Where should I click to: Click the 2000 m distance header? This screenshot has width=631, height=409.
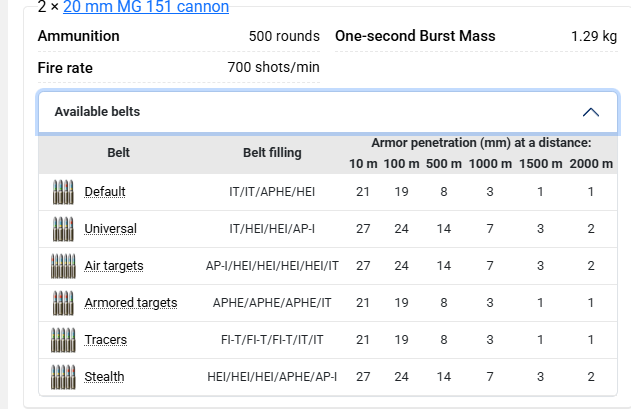[x=591, y=163]
